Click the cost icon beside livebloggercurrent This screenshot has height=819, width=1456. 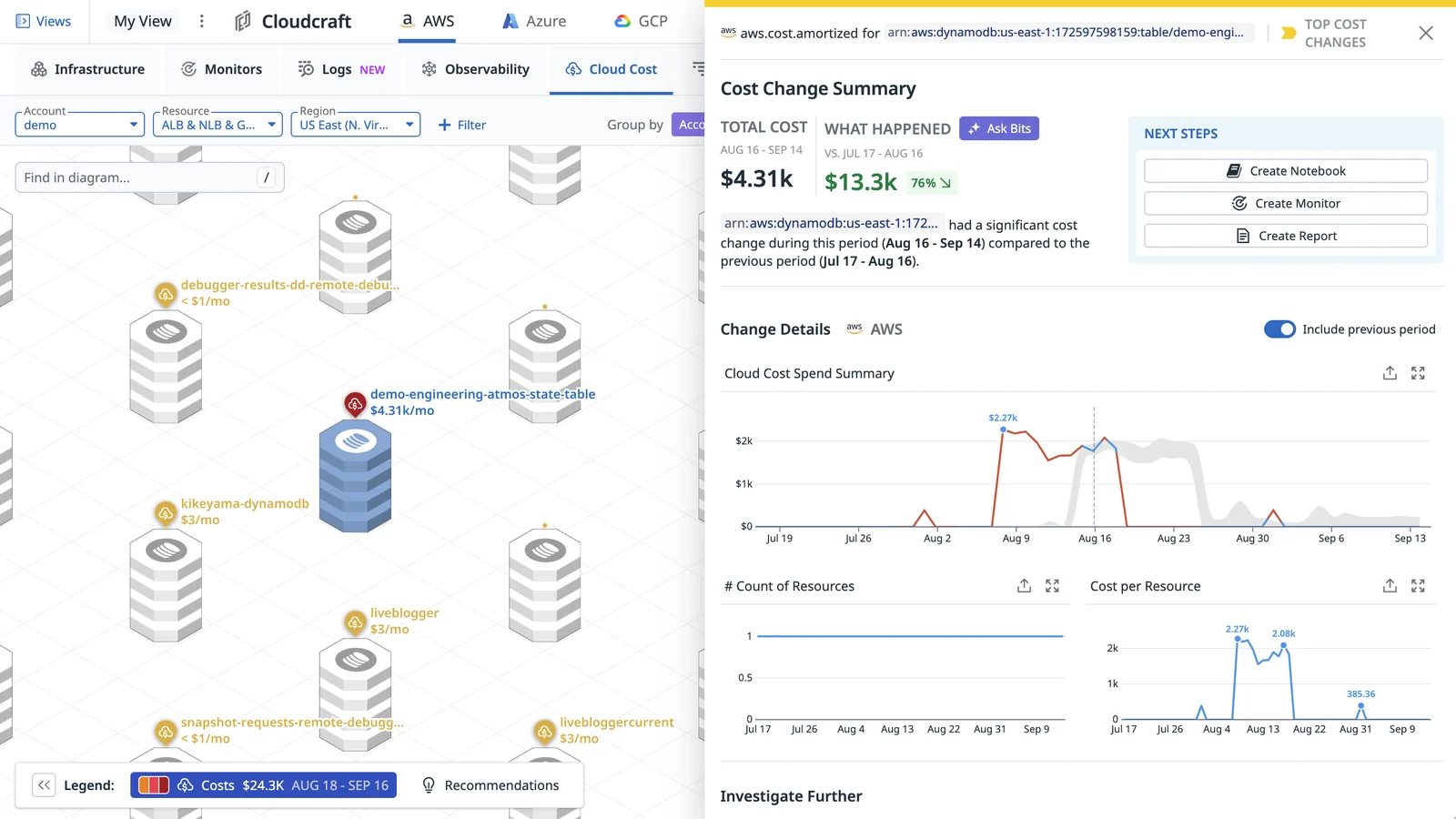tap(544, 731)
